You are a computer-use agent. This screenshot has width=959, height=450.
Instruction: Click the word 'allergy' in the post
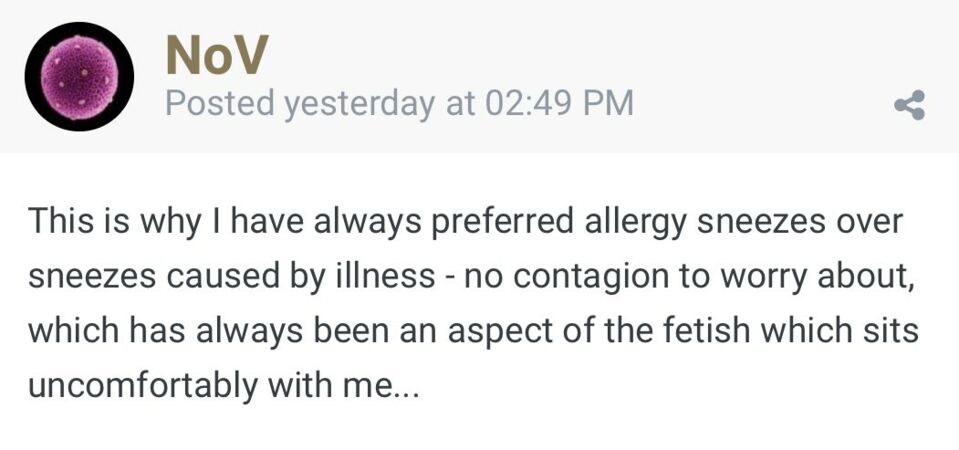636,222
